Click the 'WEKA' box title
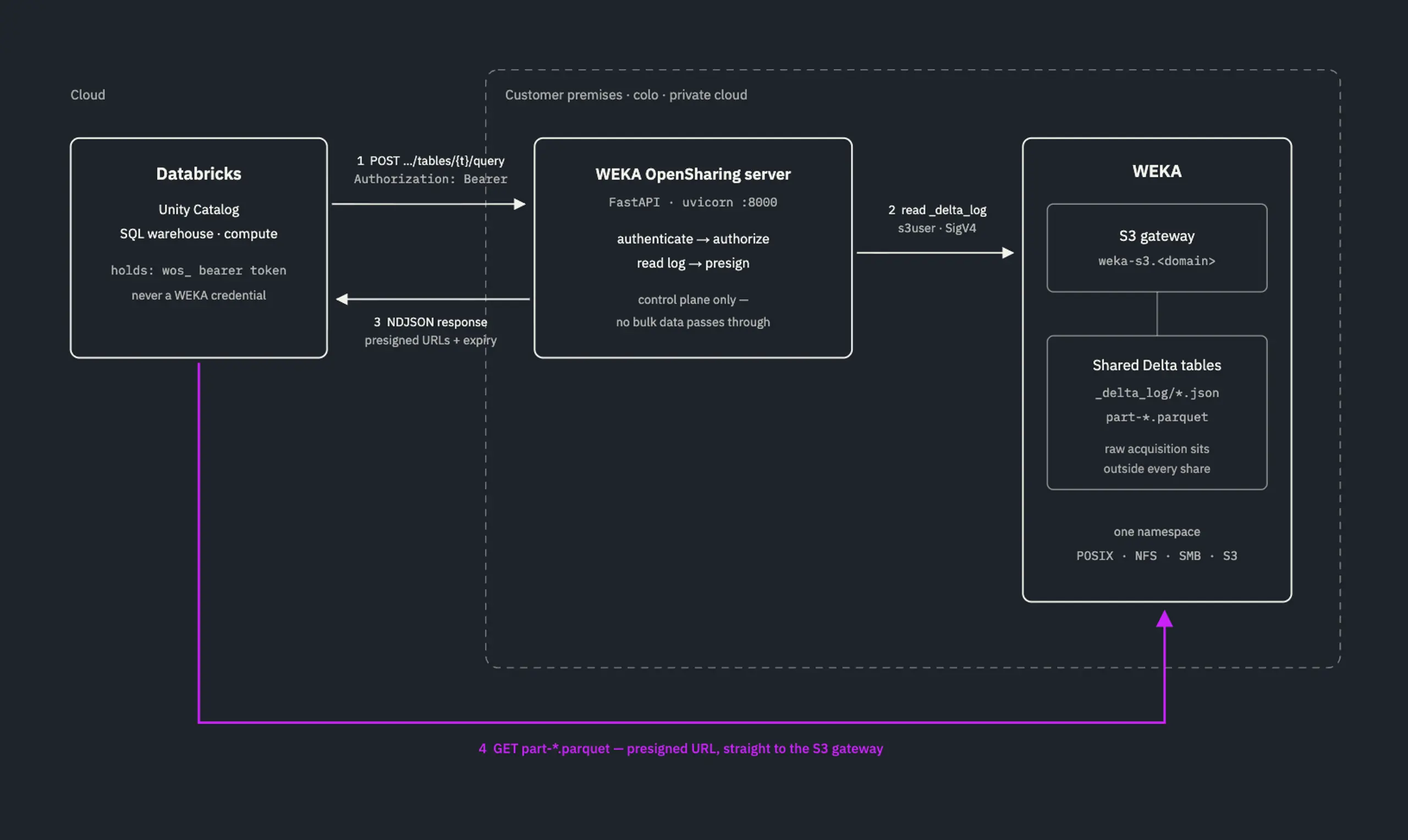Image resolution: width=1408 pixels, height=840 pixels. tap(1157, 172)
